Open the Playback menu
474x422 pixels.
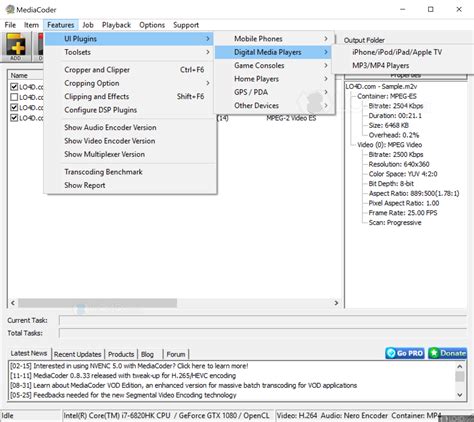116,25
